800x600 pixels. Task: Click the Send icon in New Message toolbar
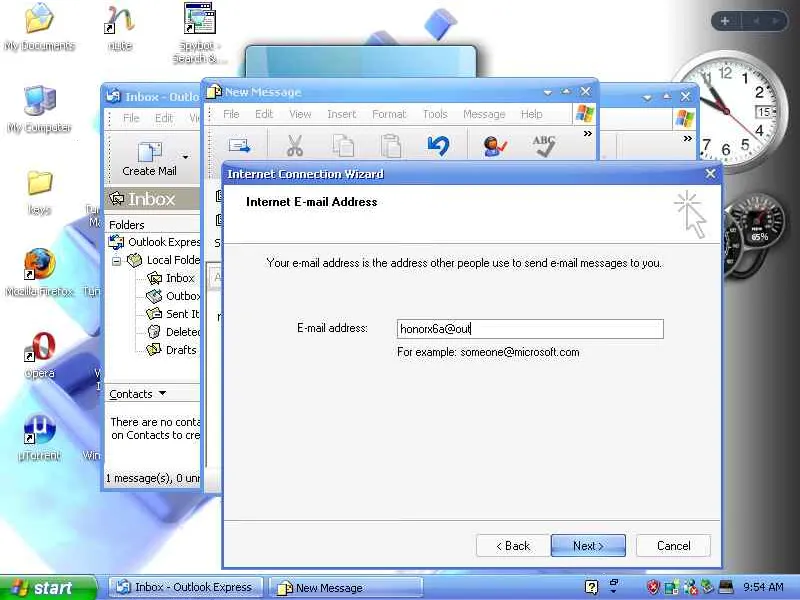tap(239, 146)
